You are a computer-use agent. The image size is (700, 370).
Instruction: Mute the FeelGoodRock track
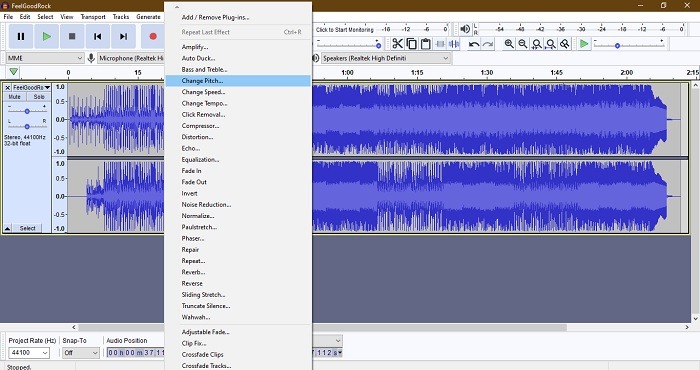coord(15,97)
